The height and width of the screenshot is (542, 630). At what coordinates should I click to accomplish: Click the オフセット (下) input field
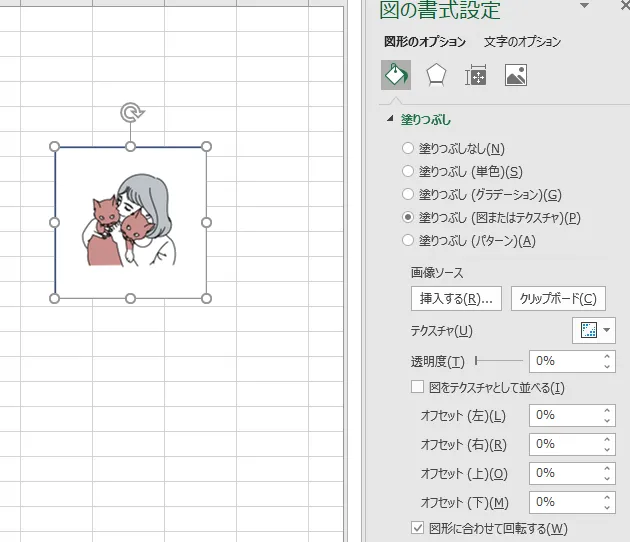[x=565, y=502]
